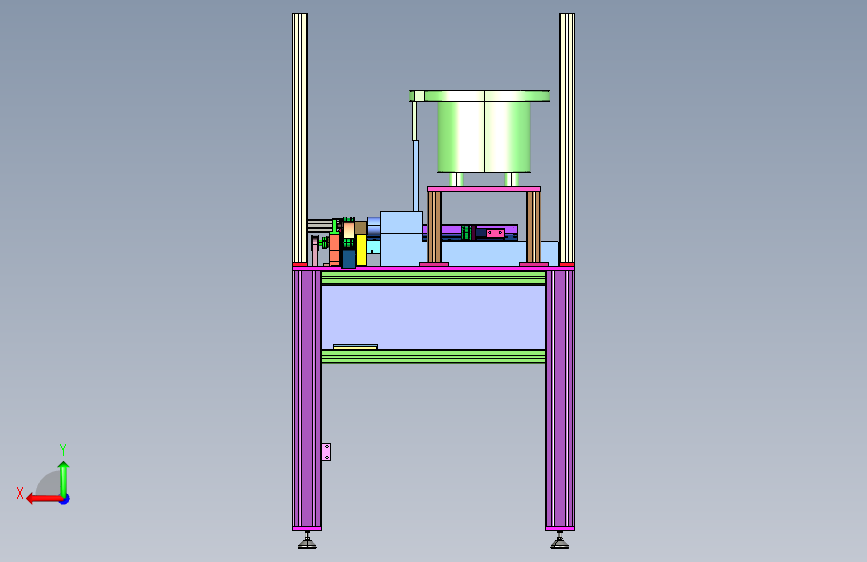This screenshot has width=867, height=562.
Task: Click the blue Z axis ball of the triad
Action: click(x=65, y=500)
